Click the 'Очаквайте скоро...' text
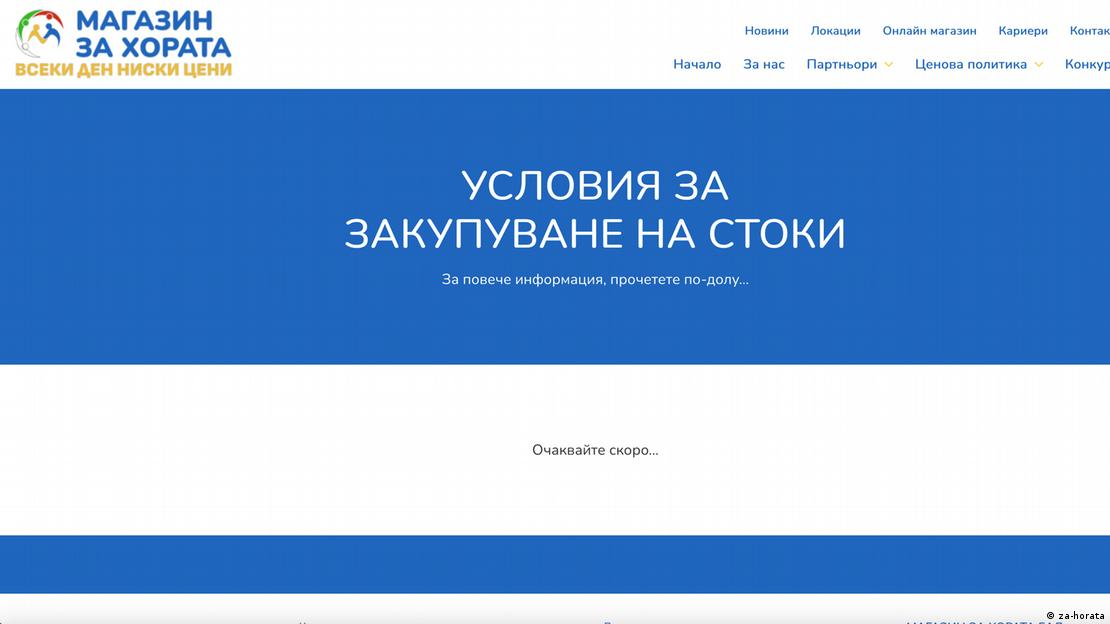 click(595, 450)
